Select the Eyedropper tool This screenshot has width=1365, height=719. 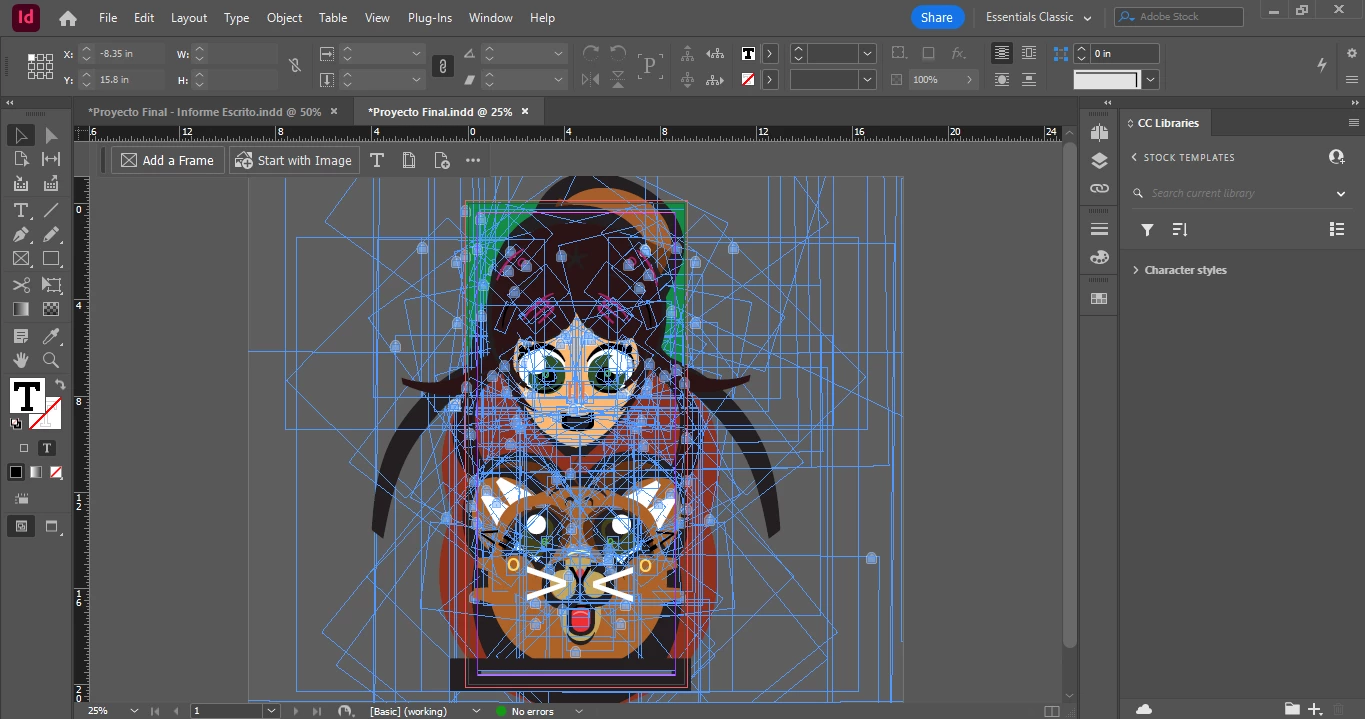click(51, 336)
